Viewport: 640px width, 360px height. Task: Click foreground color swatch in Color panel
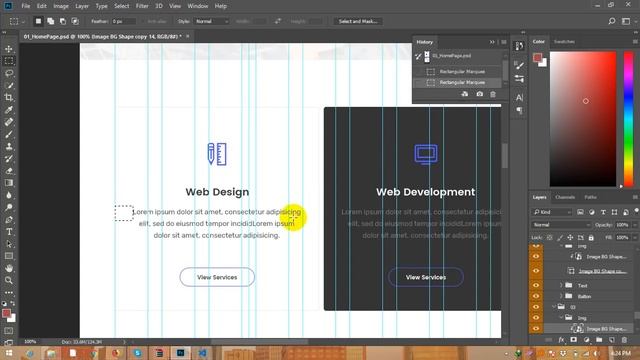pyautogui.click(x=538, y=58)
